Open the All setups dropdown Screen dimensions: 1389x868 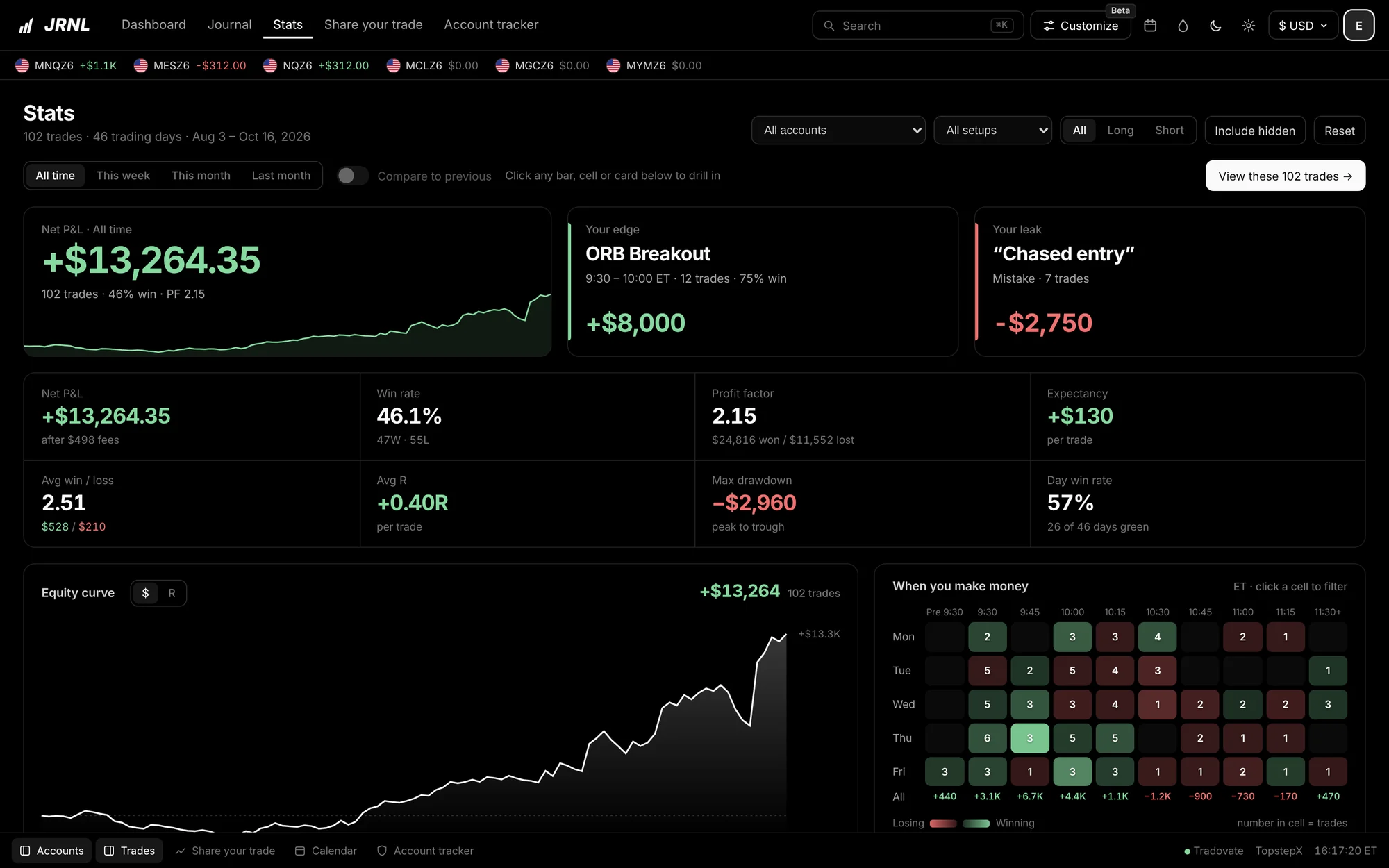pos(992,131)
